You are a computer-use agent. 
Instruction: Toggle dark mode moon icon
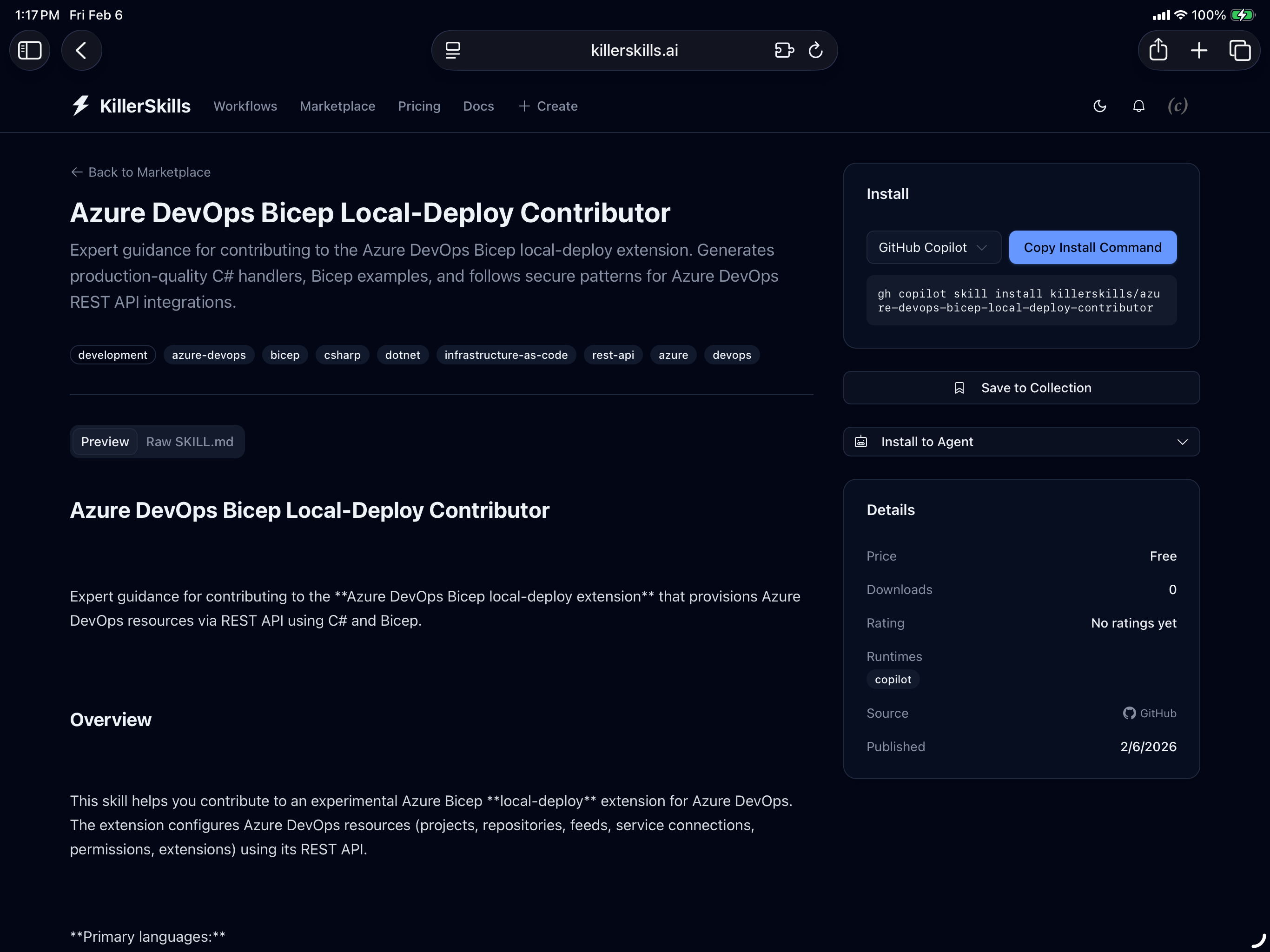(x=1099, y=106)
